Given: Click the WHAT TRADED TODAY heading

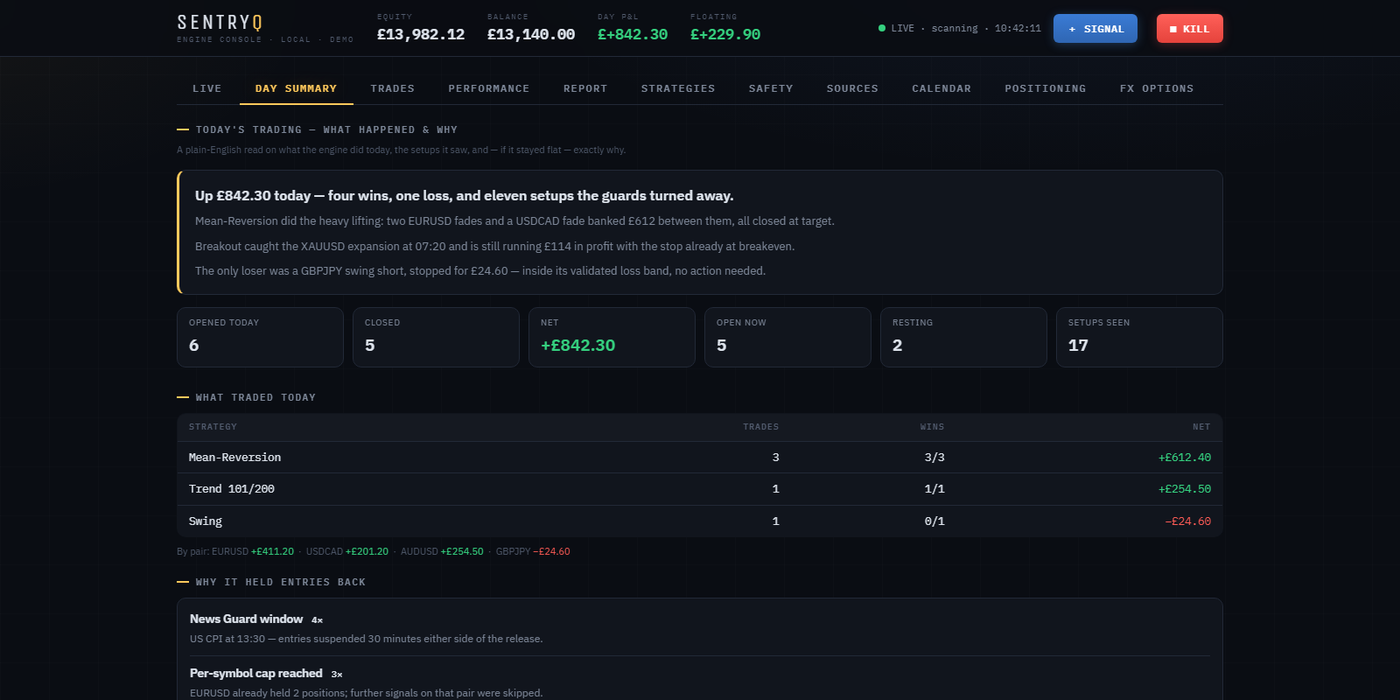Looking at the screenshot, I should [255, 397].
